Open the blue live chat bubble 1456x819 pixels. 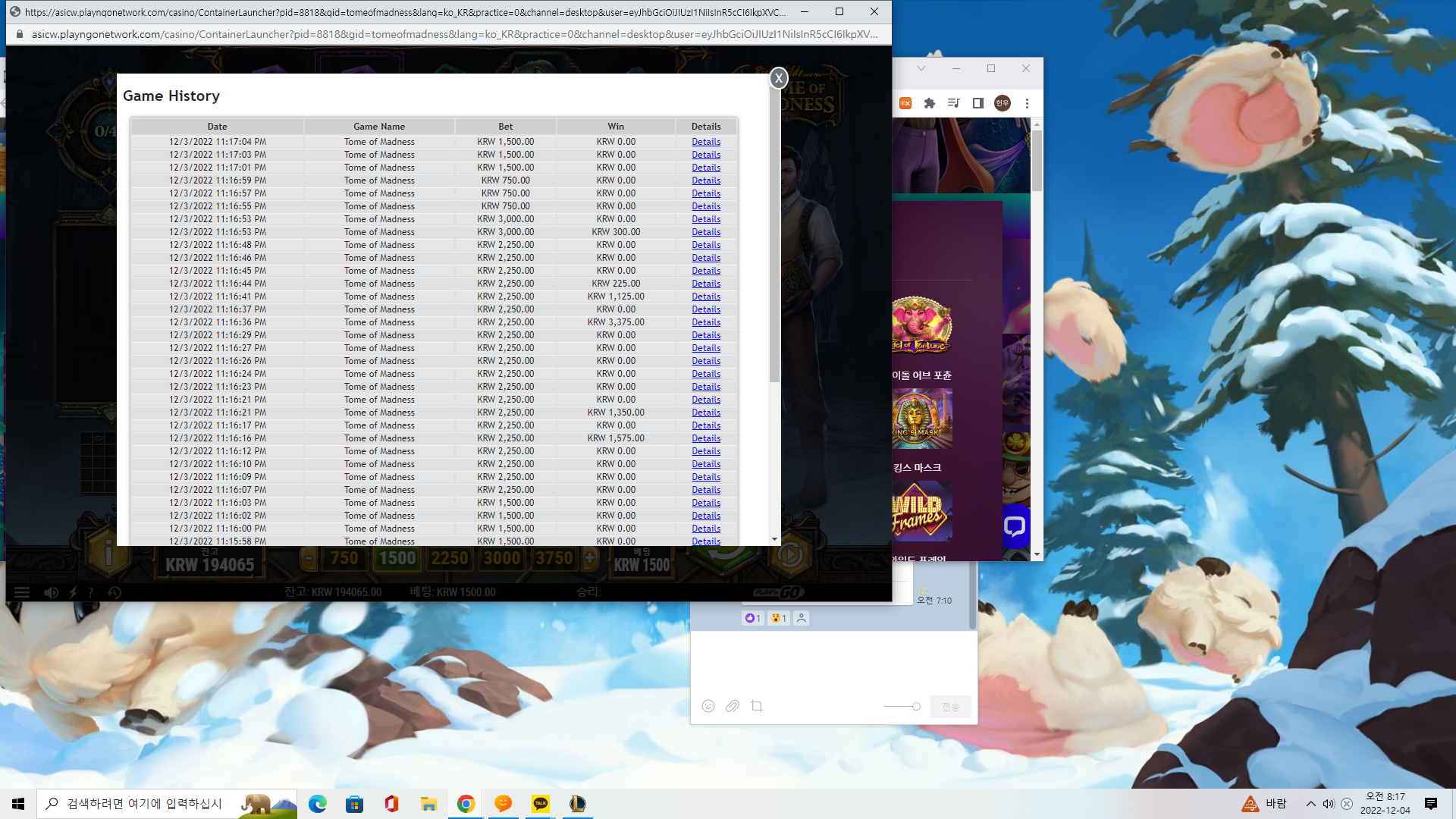click(x=1015, y=526)
